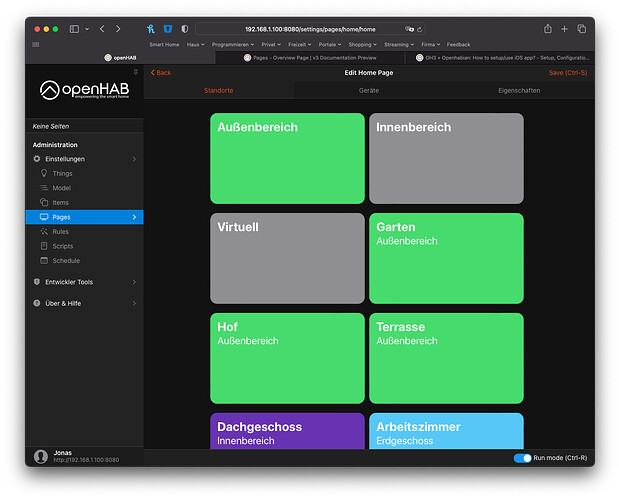This screenshot has height=500, width=619.
Task: Save the page with Save (Ctrl-S)
Action: click(x=569, y=73)
